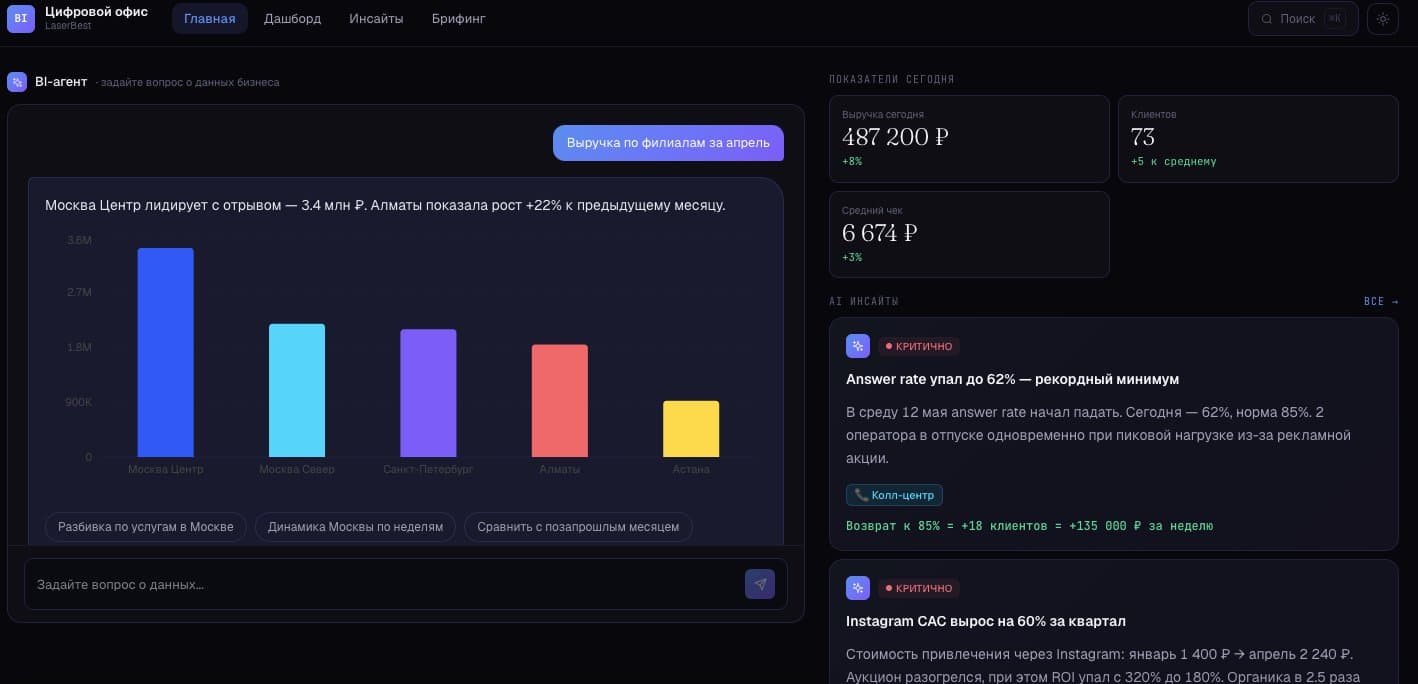1418x684 pixels.
Task: Click the Астана axis label
Action: point(691,469)
